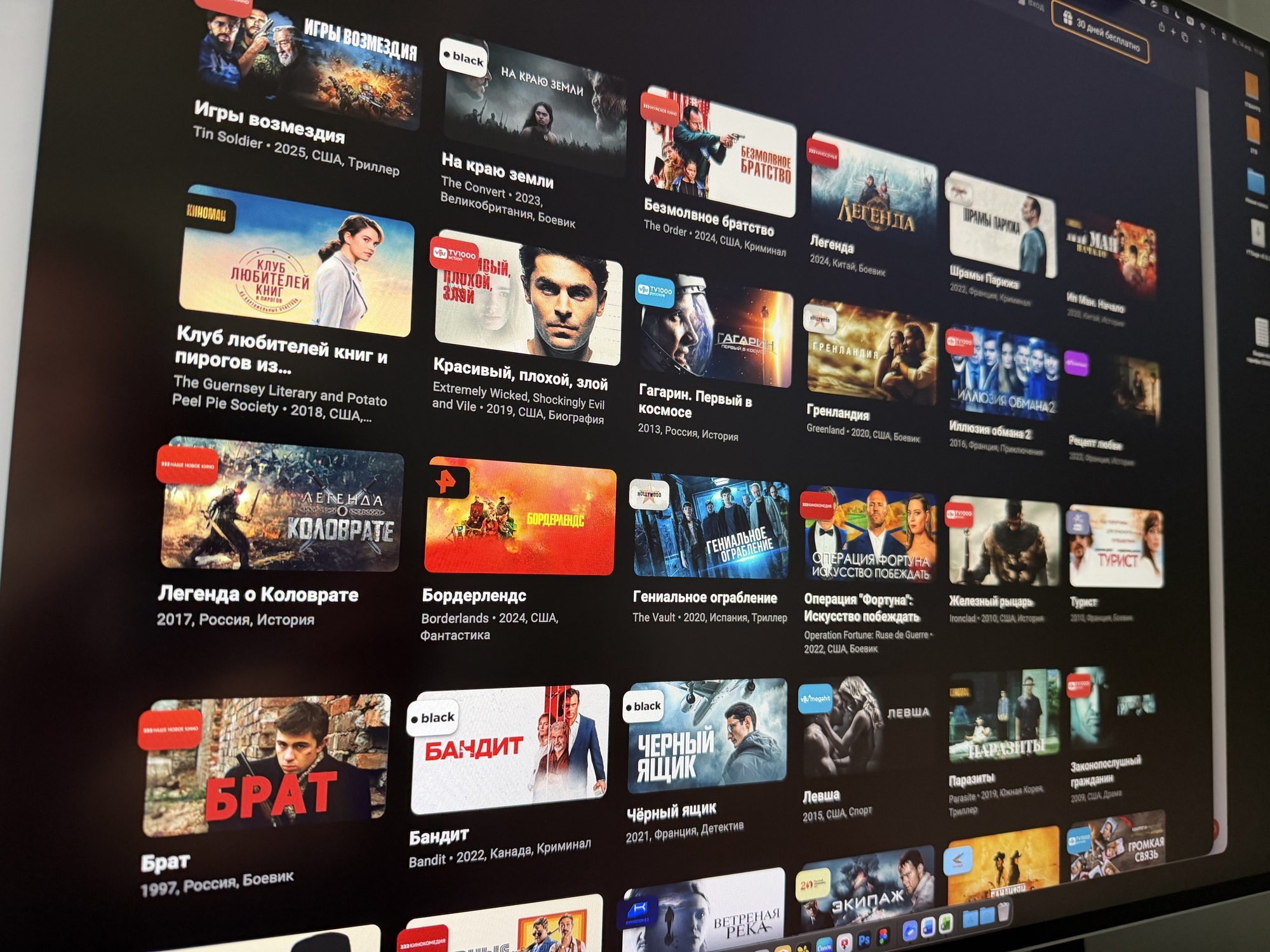Viewport: 1270px width, 952px height.
Task: Open the Applications folder in the Dock
Action: coord(970,919)
